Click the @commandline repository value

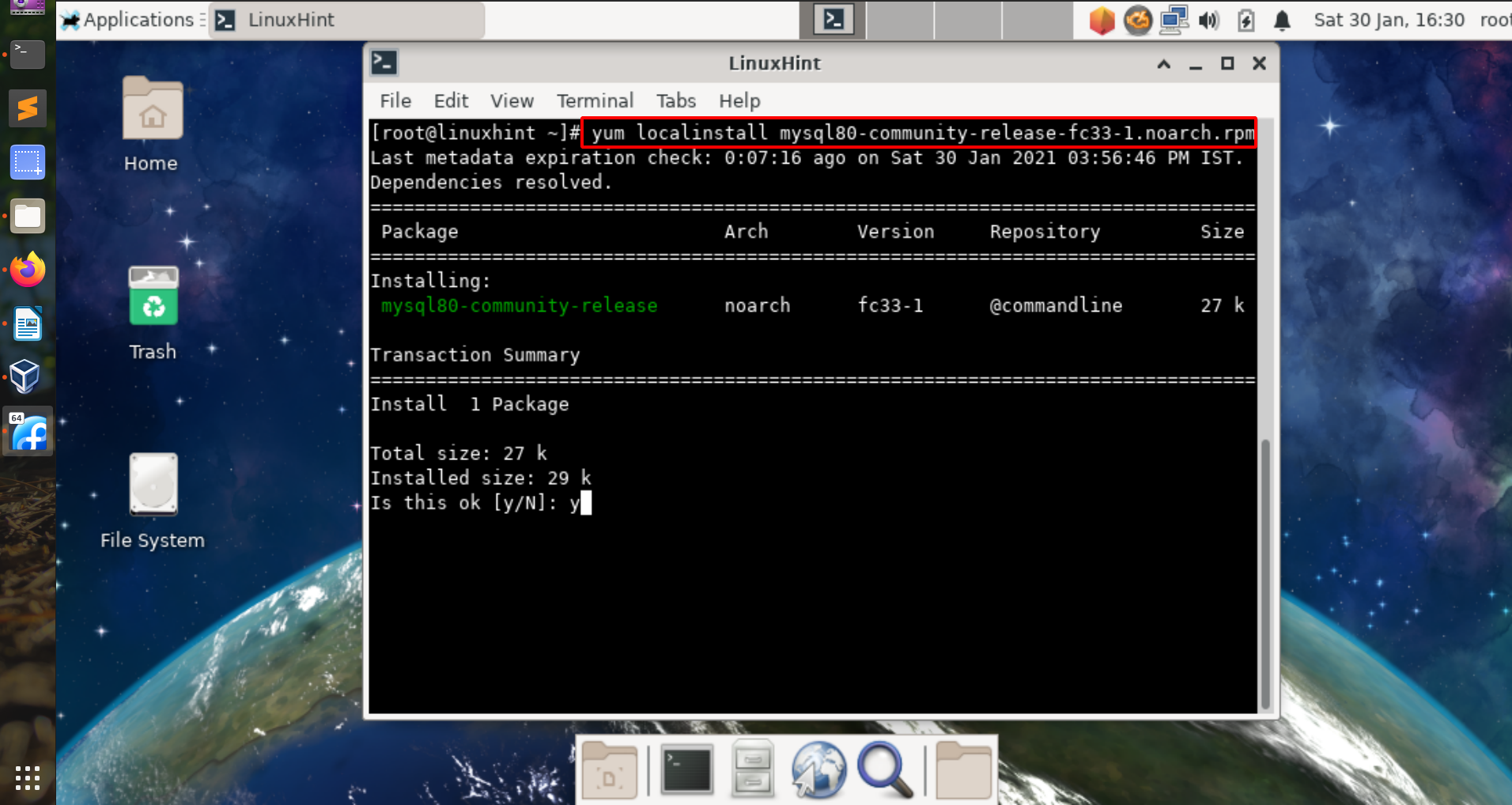click(x=1056, y=305)
